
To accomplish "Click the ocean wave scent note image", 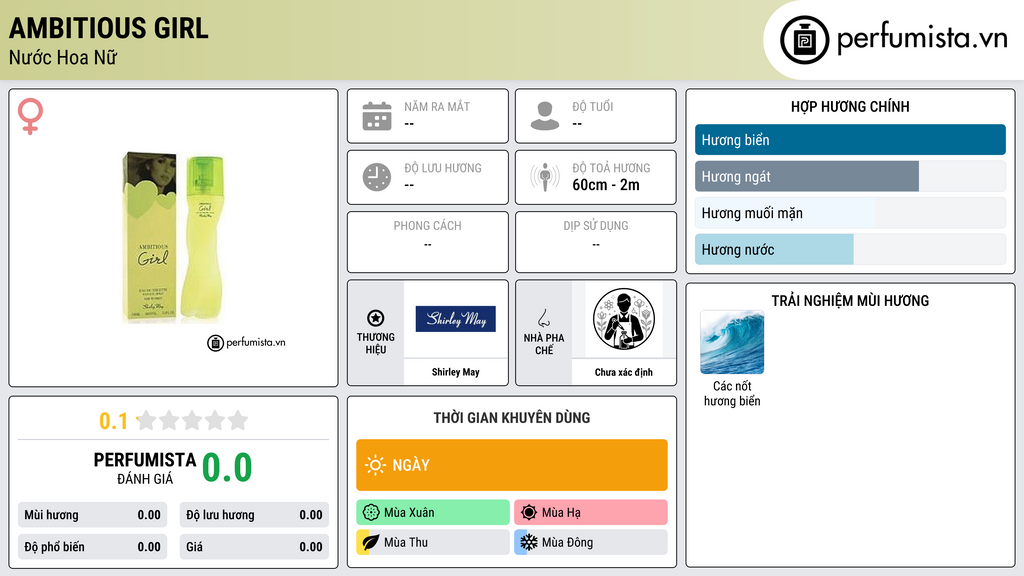I will click(732, 342).
